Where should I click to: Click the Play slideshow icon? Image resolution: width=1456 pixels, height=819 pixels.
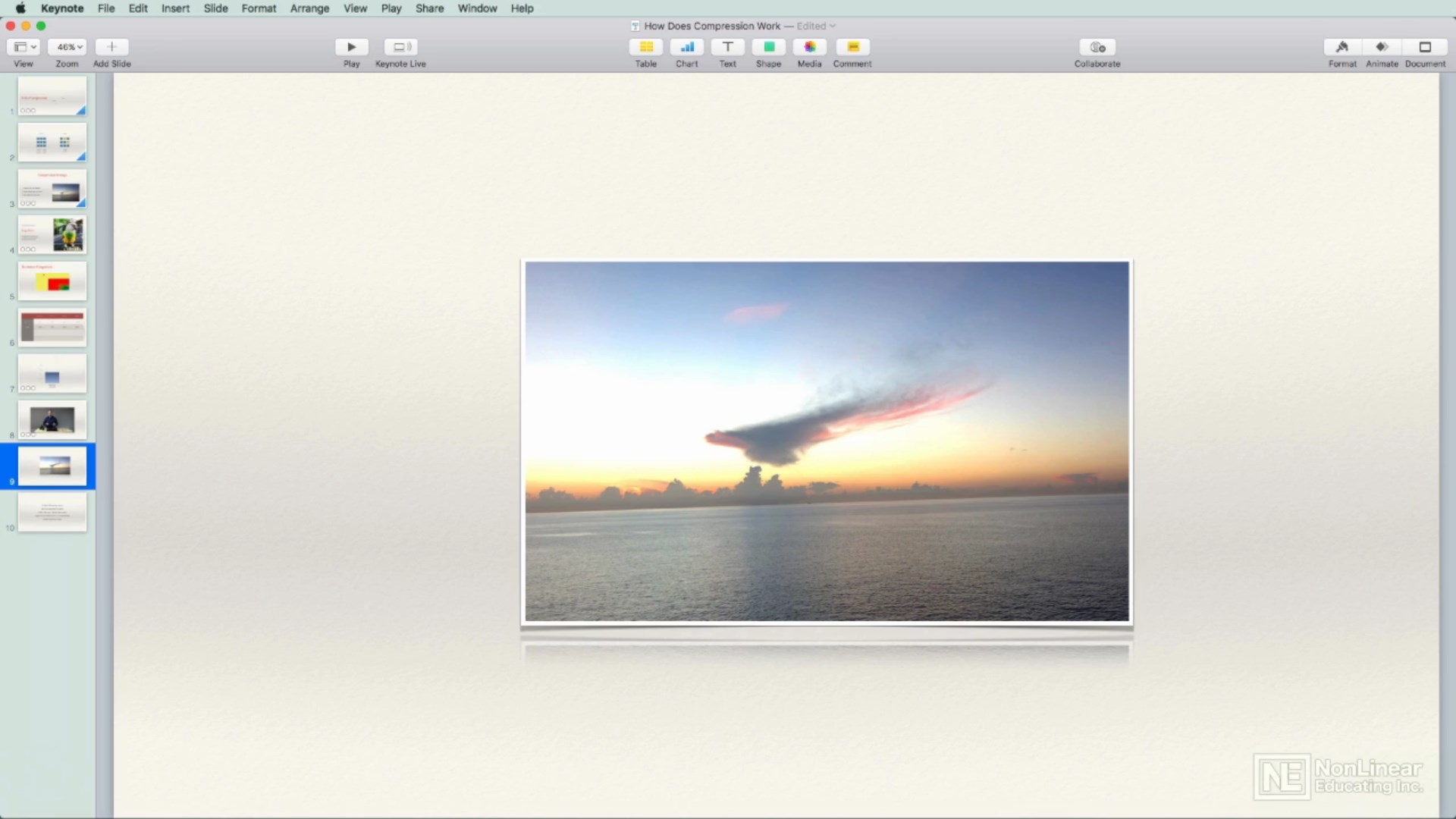click(351, 47)
